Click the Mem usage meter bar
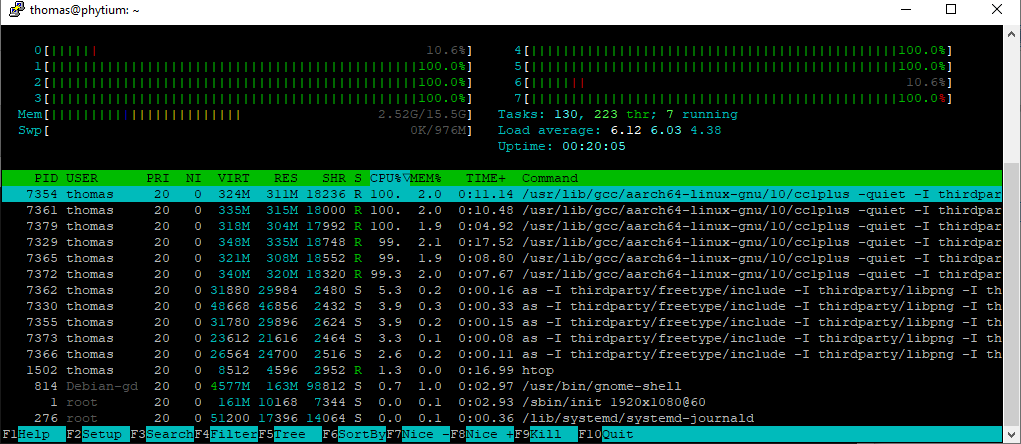 pos(240,114)
